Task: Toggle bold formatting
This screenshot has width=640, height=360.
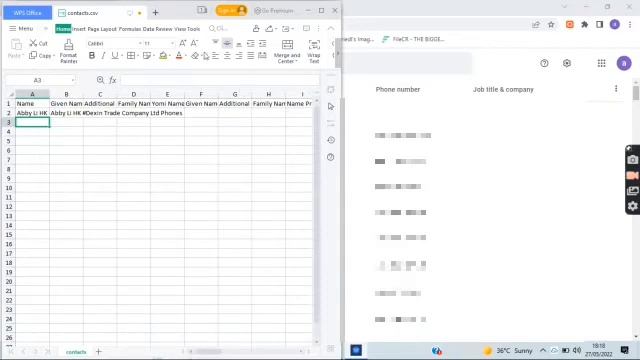Action: (x=92, y=56)
